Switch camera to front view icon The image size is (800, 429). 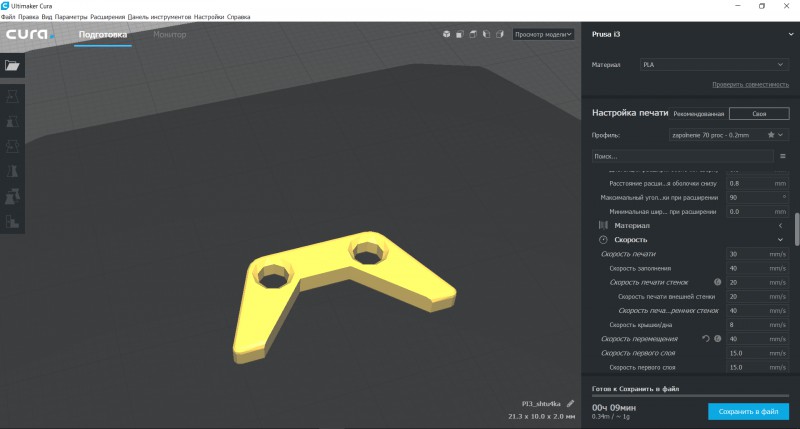click(x=460, y=34)
